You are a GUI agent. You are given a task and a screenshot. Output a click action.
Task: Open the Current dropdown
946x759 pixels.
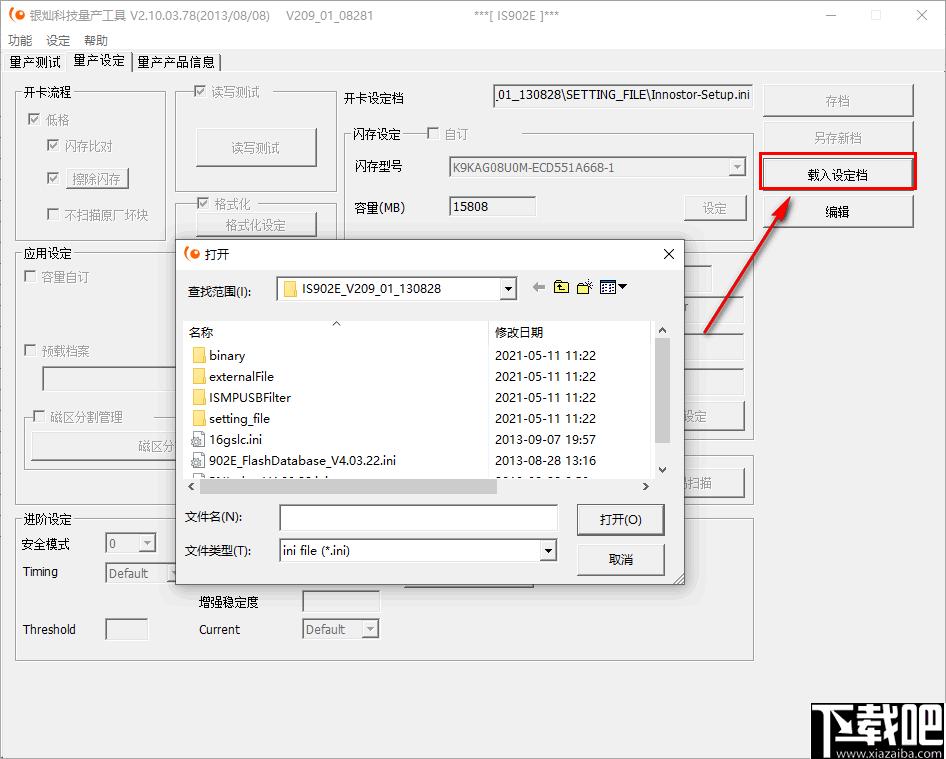coord(370,629)
